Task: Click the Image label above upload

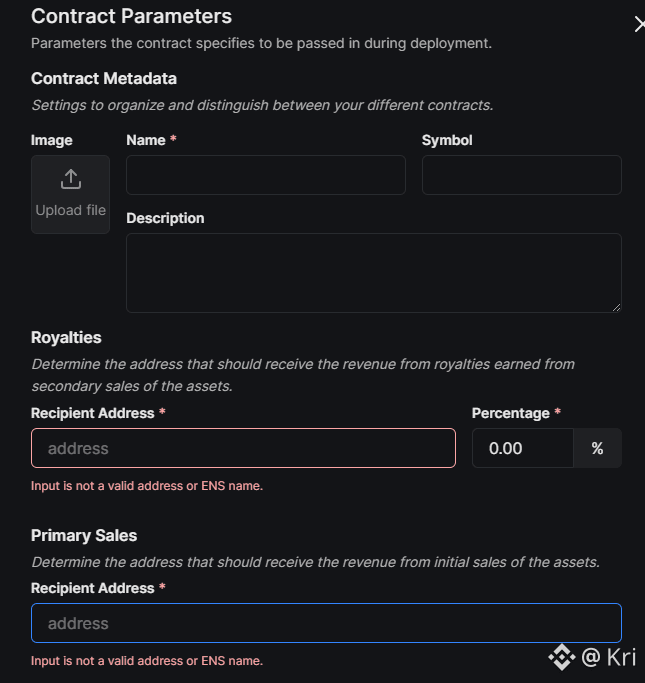Action: (52, 140)
